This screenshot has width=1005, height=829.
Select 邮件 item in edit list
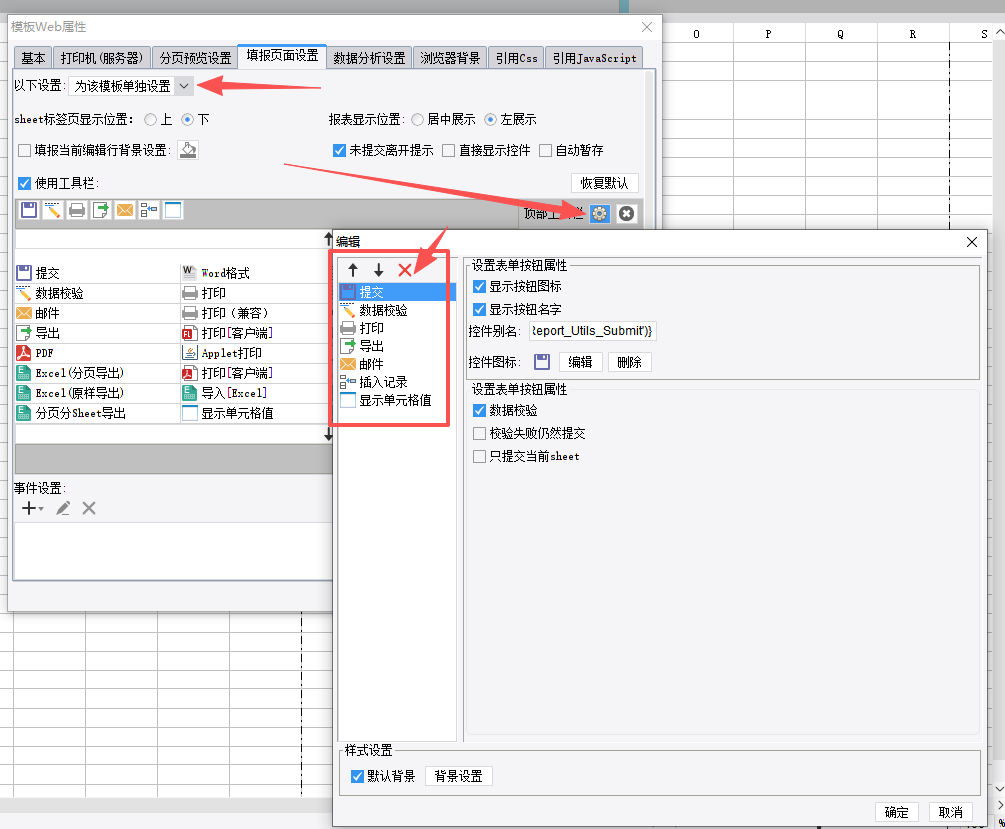(x=397, y=364)
